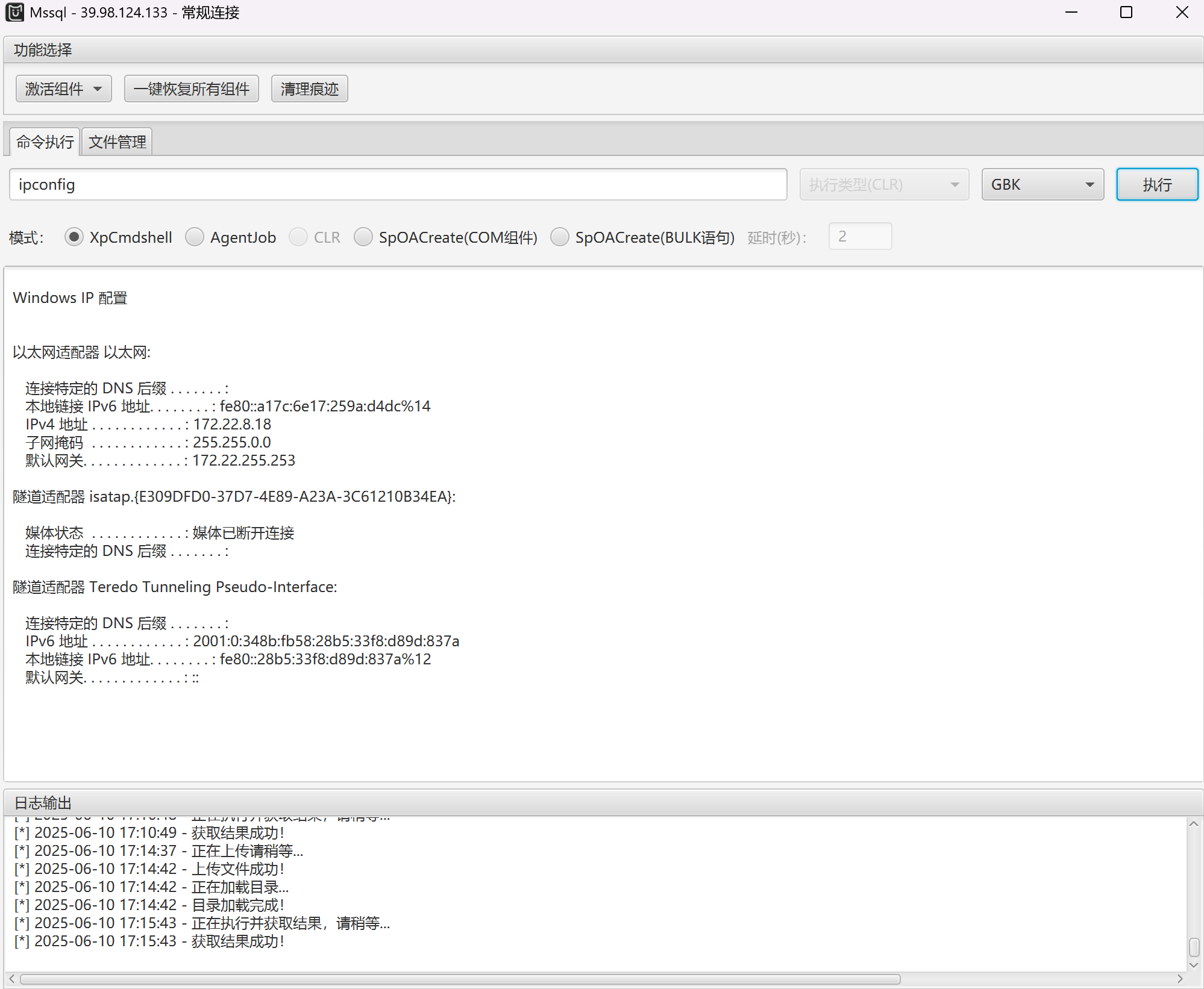This screenshot has width=1204, height=989.
Task: Open the GBK encoding dropdown
Action: [x=1042, y=184]
